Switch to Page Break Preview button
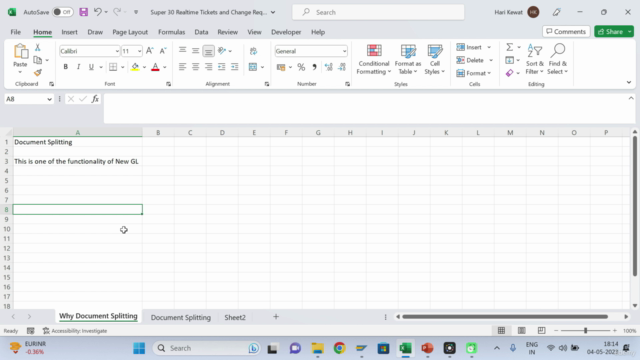This screenshot has height=360, width=640. point(541,330)
